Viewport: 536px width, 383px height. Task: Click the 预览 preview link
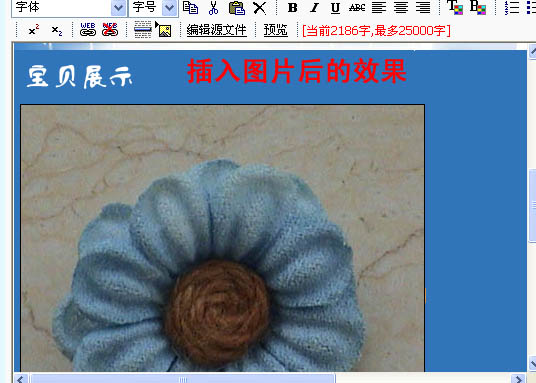pos(276,30)
